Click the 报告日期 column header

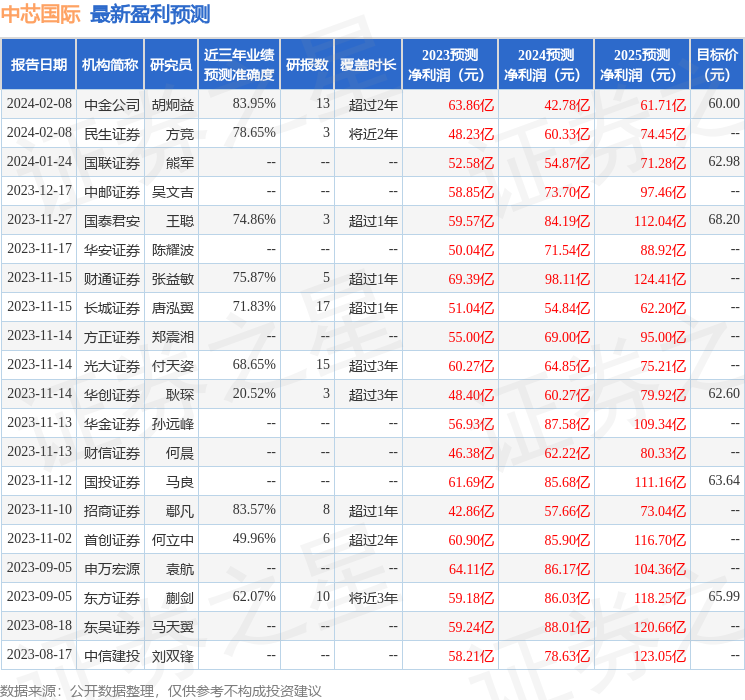click(38, 65)
